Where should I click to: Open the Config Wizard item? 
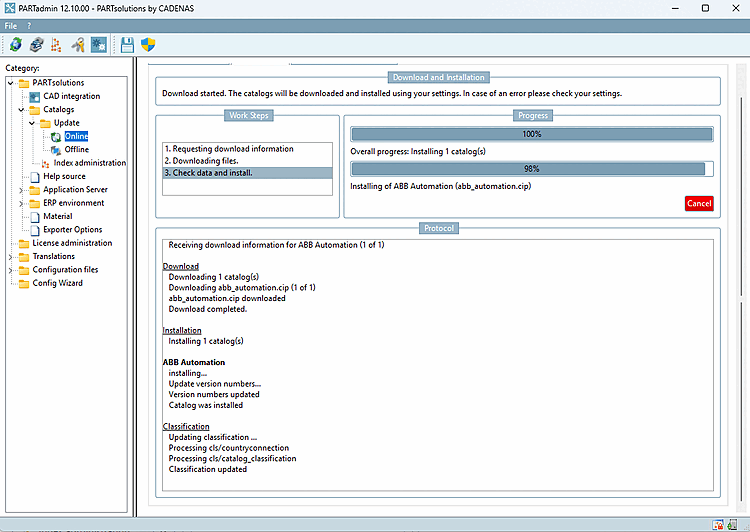tap(57, 283)
